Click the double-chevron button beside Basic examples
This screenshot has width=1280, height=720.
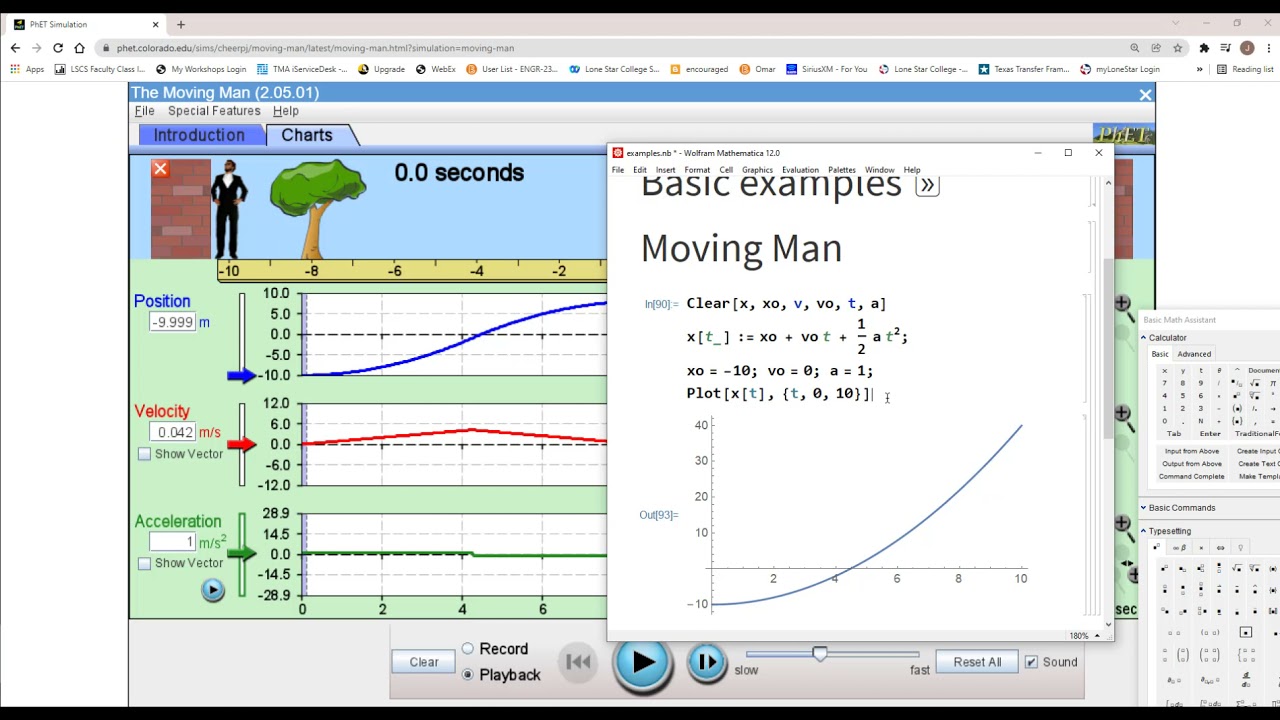(x=927, y=185)
